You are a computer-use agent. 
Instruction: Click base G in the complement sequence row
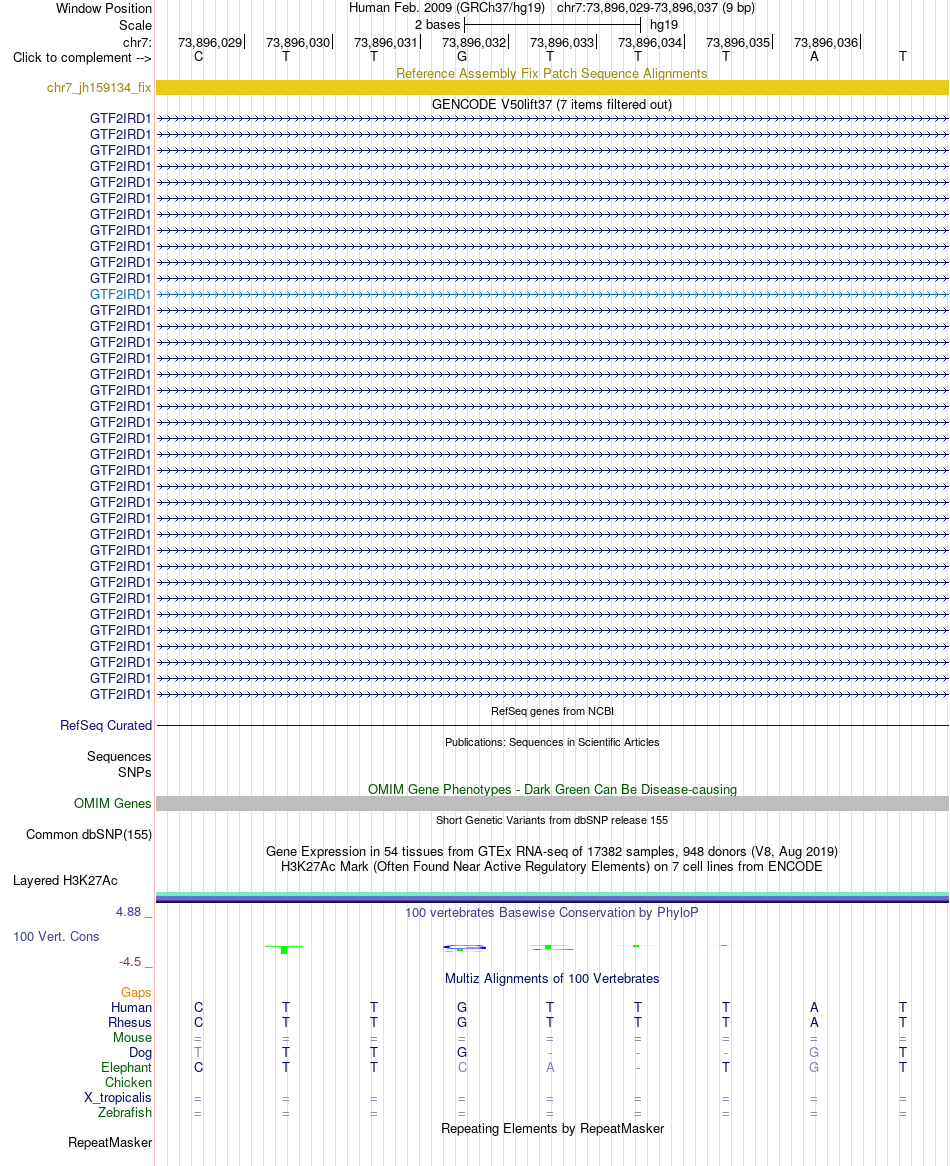pyautogui.click(x=462, y=57)
